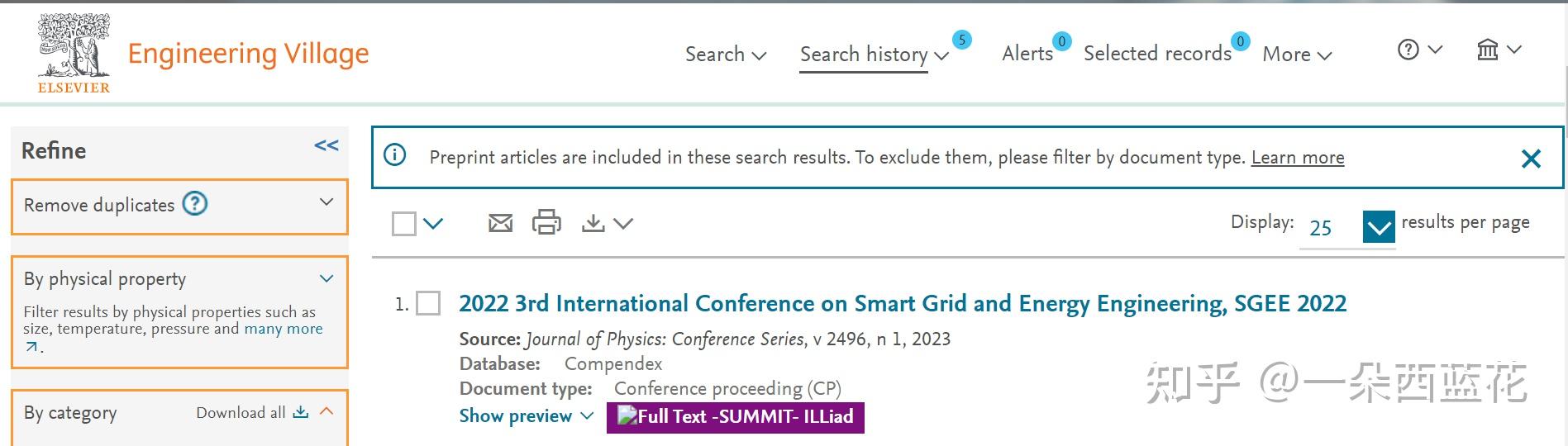Open the SGEE 2022 conference title link

click(x=903, y=304)
